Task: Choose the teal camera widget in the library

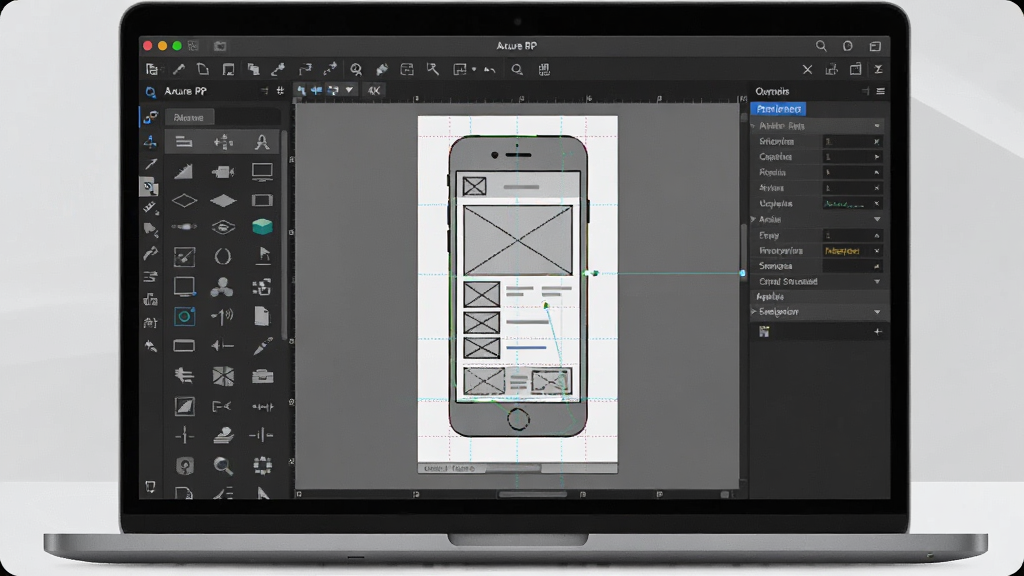Action: coord(185,317)
